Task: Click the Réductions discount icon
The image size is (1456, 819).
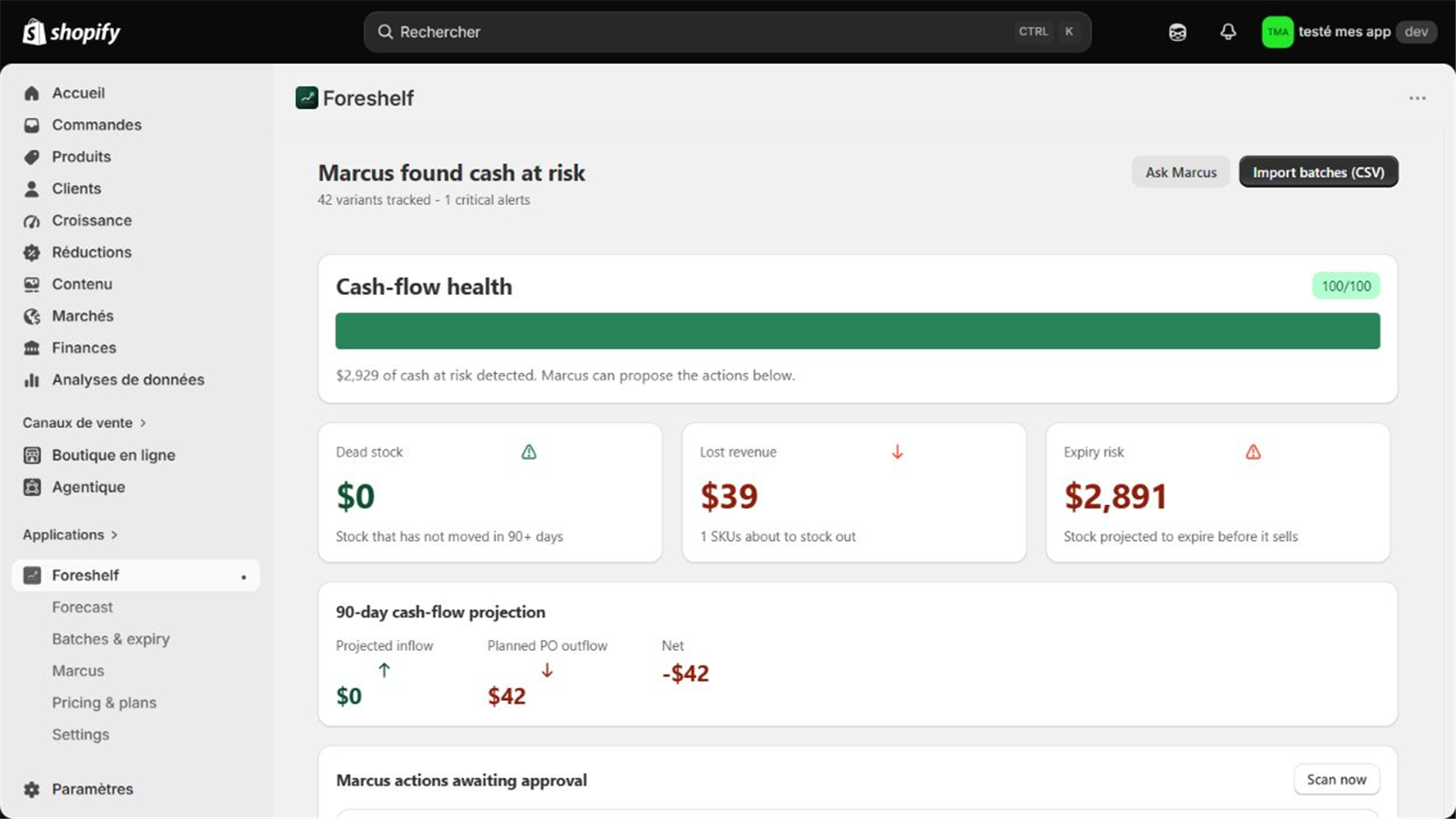Action: (x=32, y=252)
